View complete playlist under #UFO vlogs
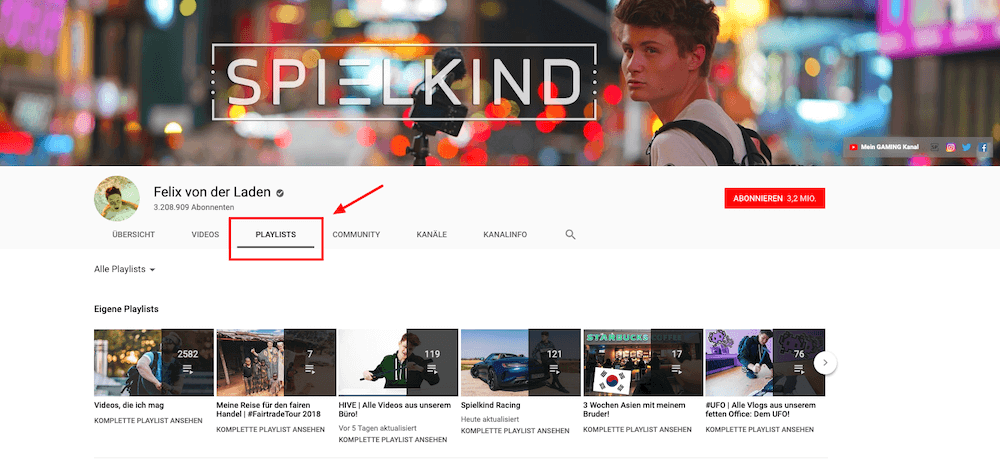This screenshot has width=1000, height=465. 760,430
